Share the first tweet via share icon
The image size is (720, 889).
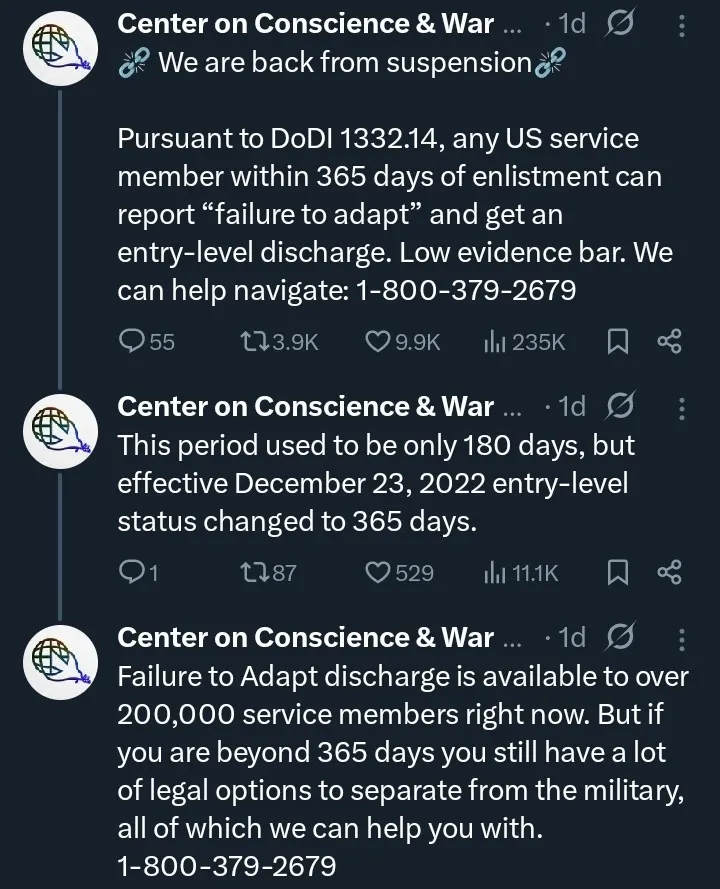(669, 342)
